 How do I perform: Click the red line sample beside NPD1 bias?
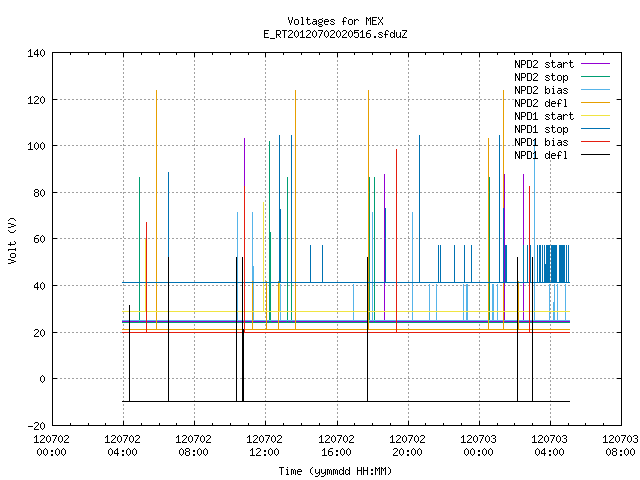click(596, 142)
